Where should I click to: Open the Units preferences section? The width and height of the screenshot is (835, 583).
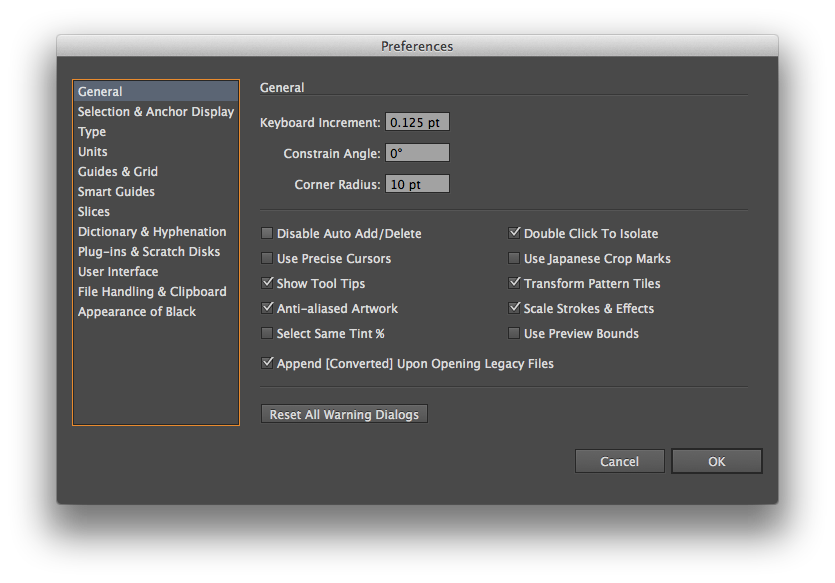pyautogui.click(x=155, y=152)
